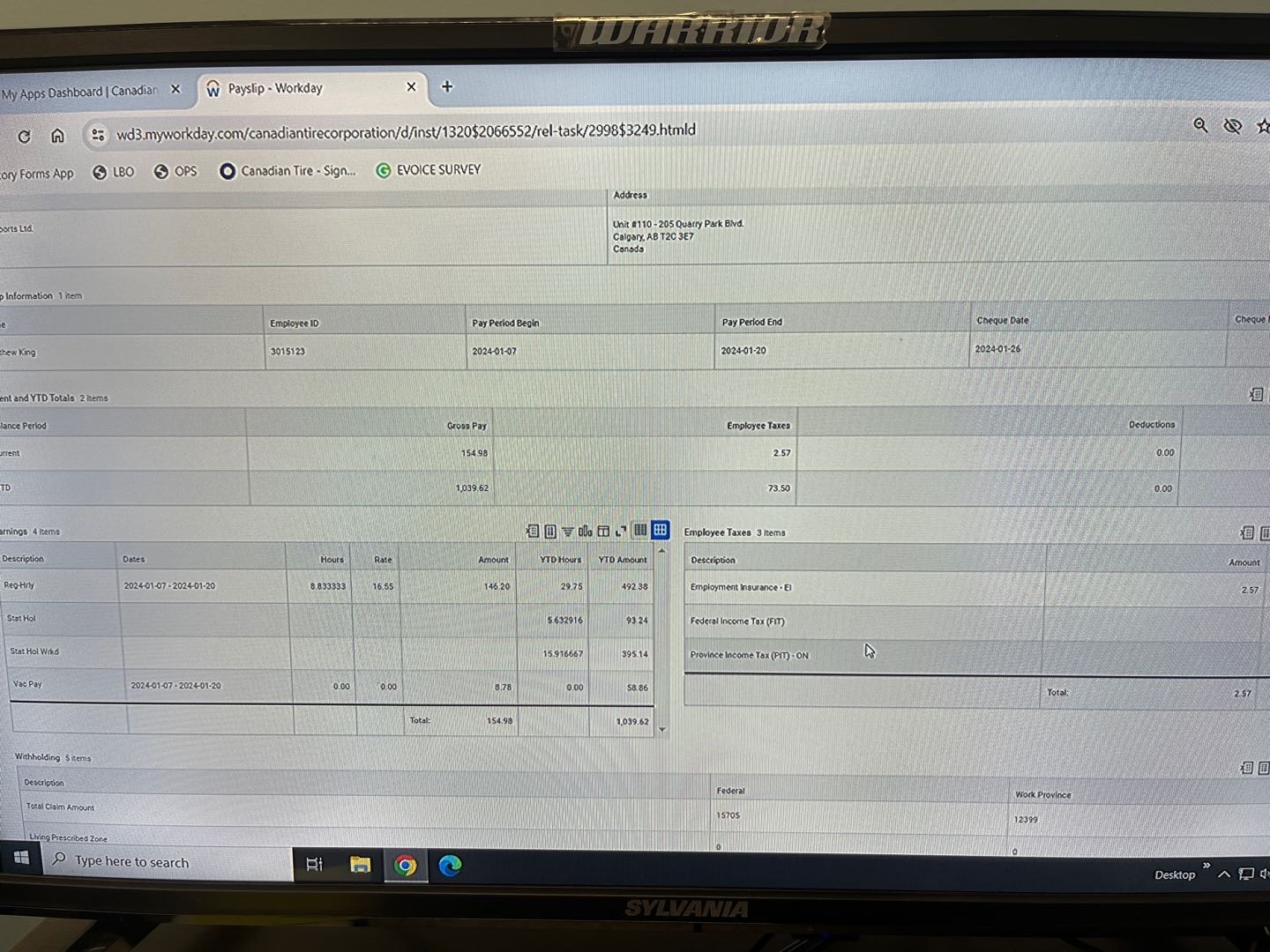Switch Earnings table to list view

[640, 530]
